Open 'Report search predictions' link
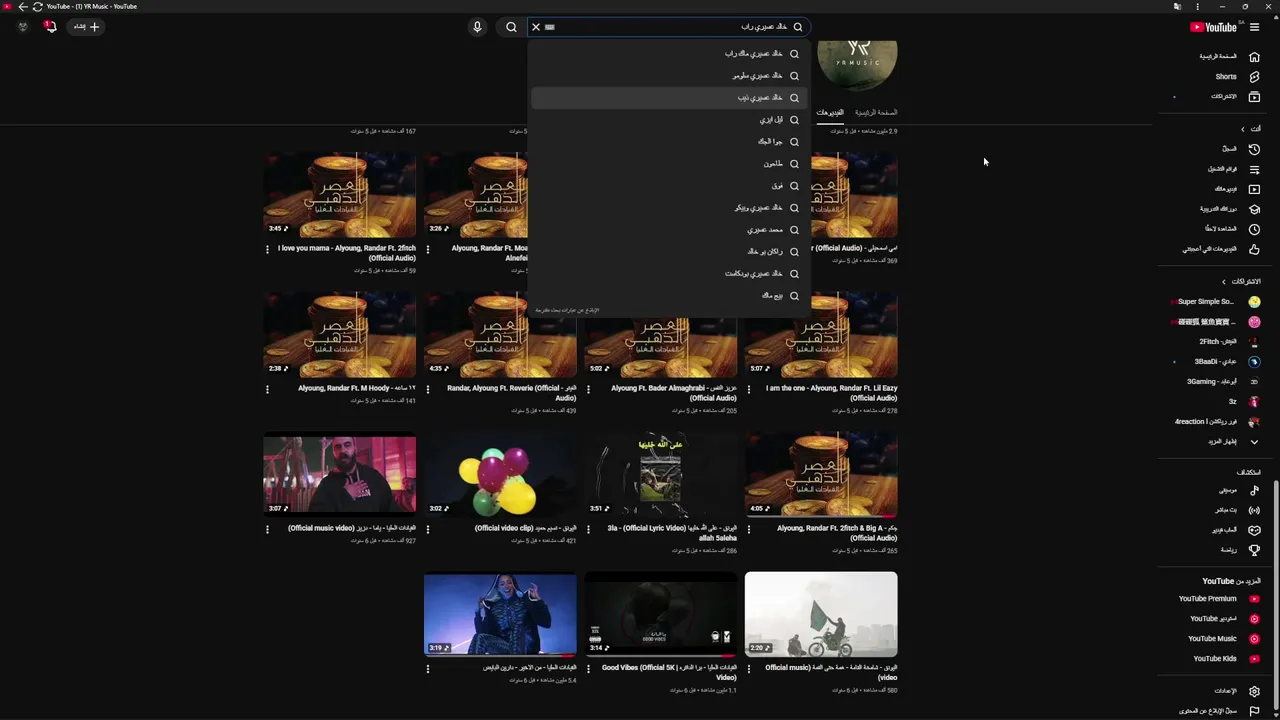 click(x=567, y=310)
